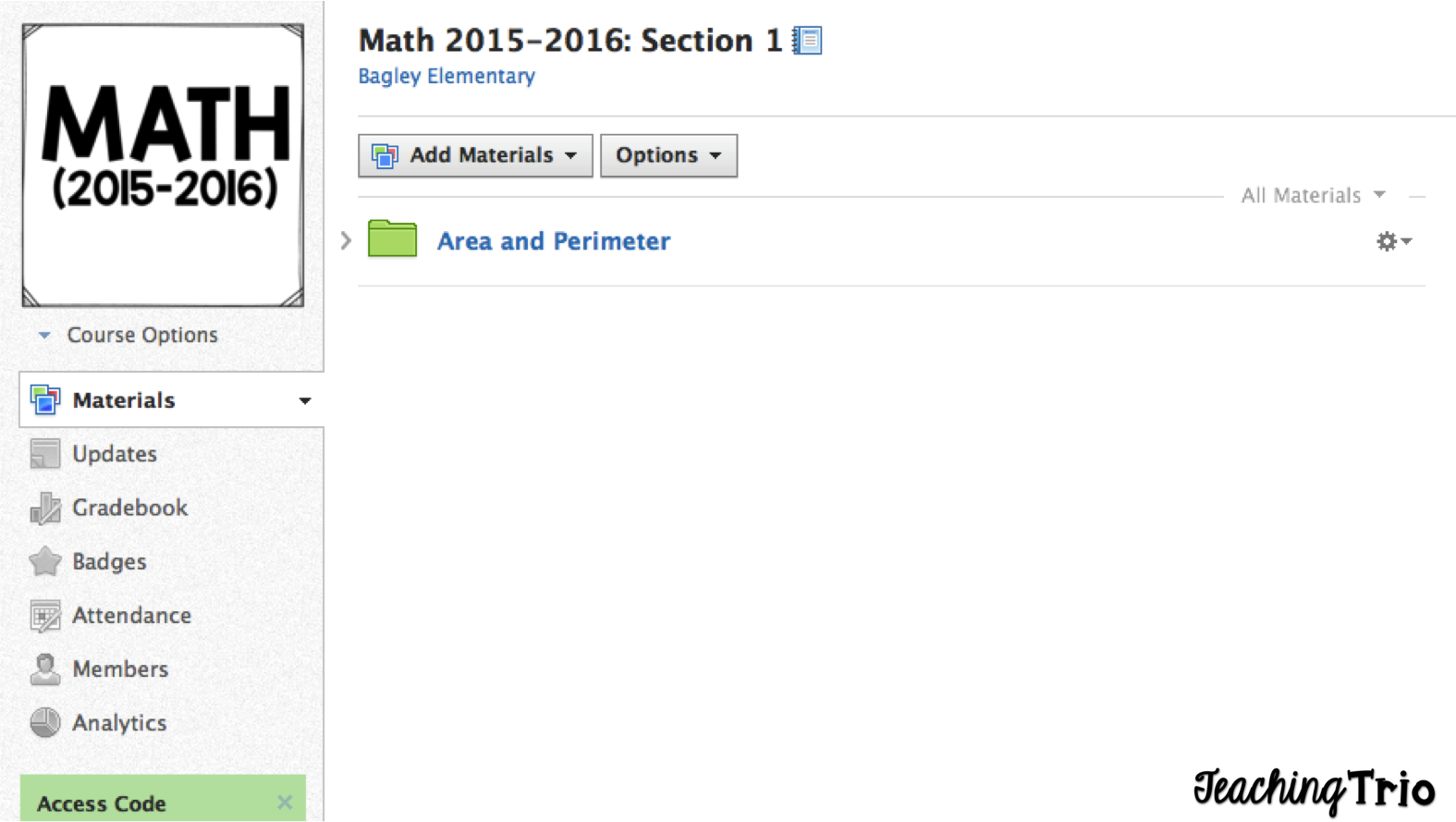Click the notebook icon beside course title
The height and width of the screenshot is (822, 1456).
click(x=807, y=41)
